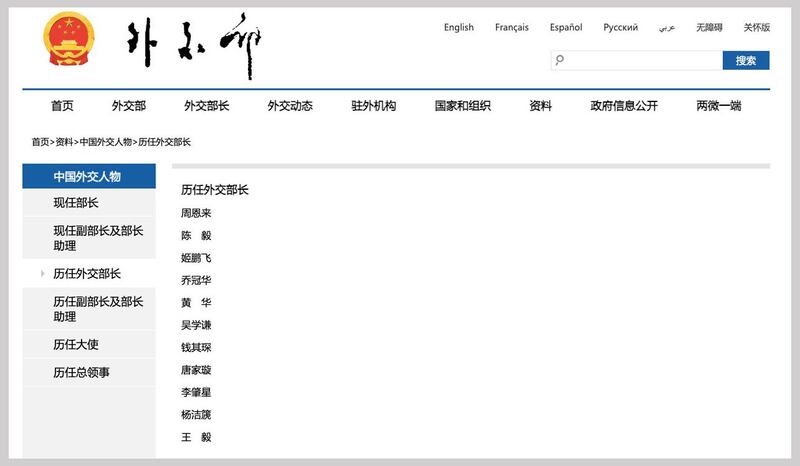The height and width of the screenshot is (466, 800).
Task: Focus the search input field
Action: 637,60
